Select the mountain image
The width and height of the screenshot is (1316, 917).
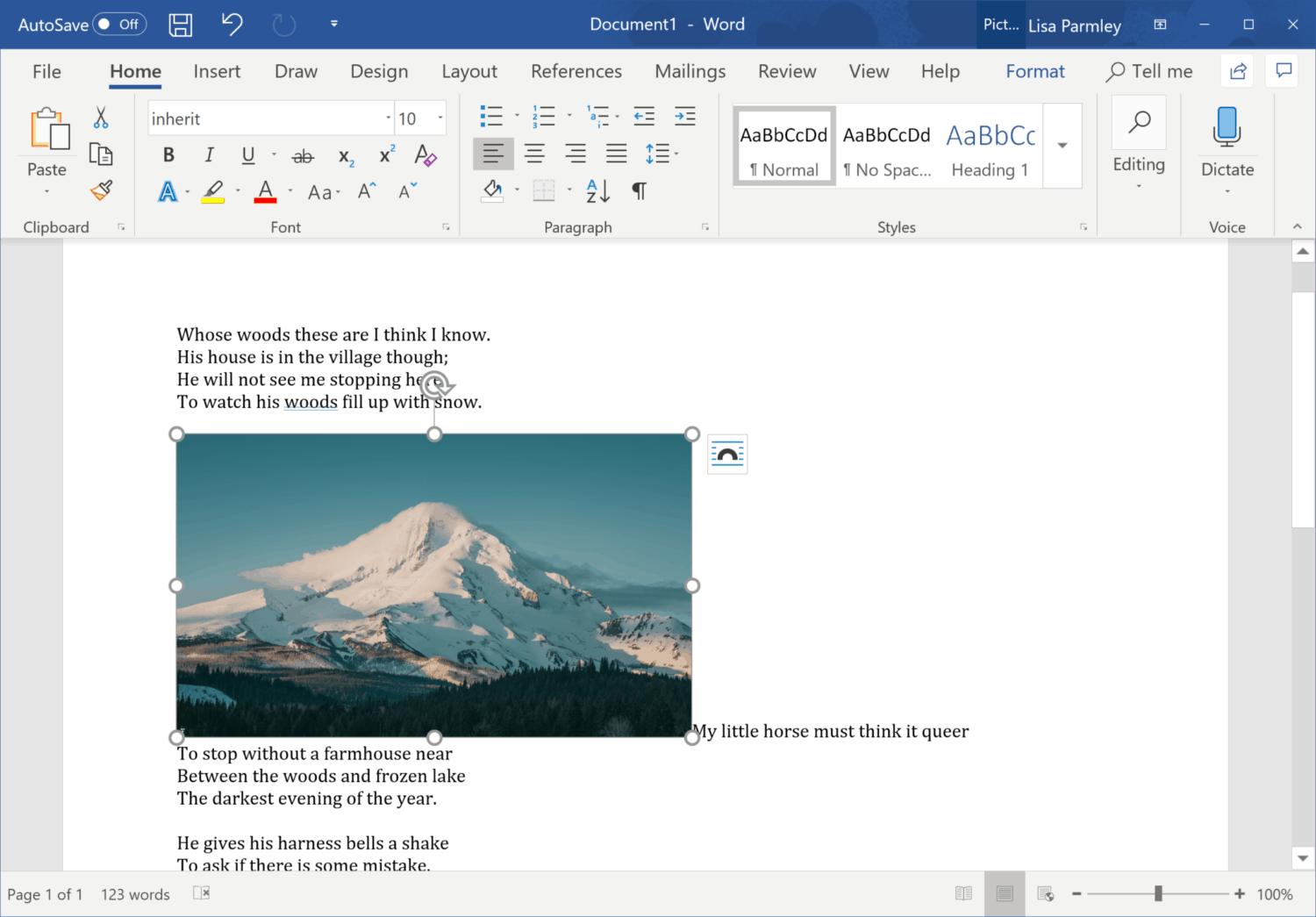[x=433, y=584]
